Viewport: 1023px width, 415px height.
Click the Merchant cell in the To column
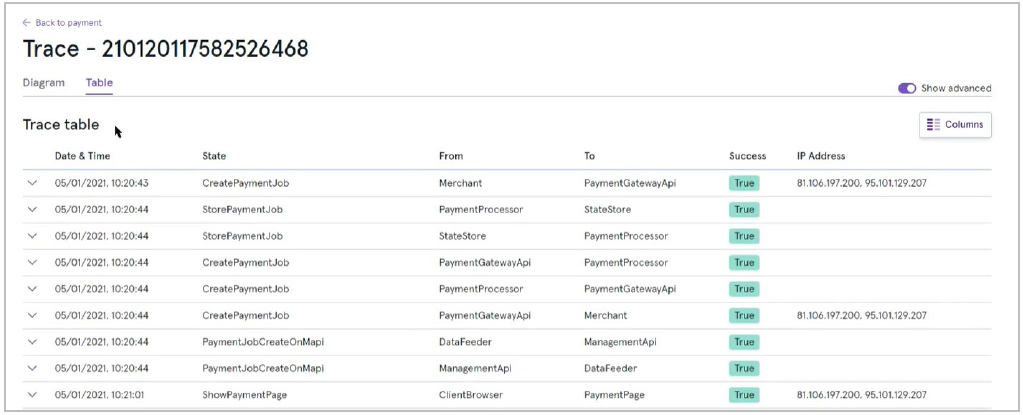pyautogui.click(x=605, y=315)
